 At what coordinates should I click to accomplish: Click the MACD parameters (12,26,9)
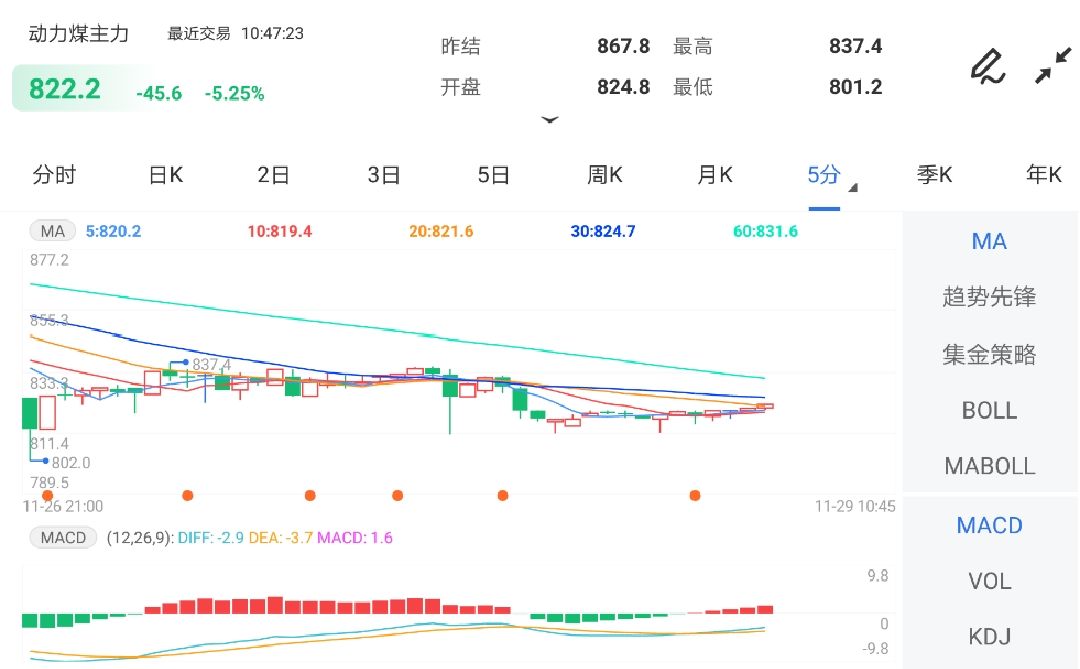point(141,538)
